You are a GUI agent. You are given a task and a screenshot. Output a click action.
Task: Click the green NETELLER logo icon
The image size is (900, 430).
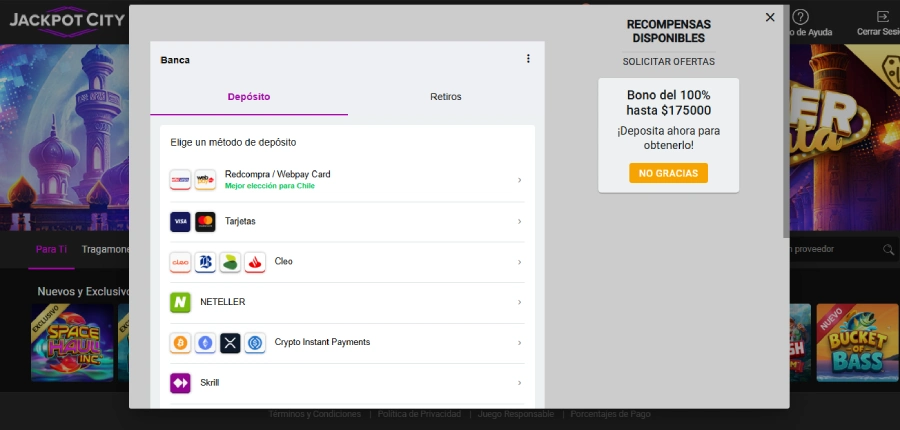click(x=180, y=302)
